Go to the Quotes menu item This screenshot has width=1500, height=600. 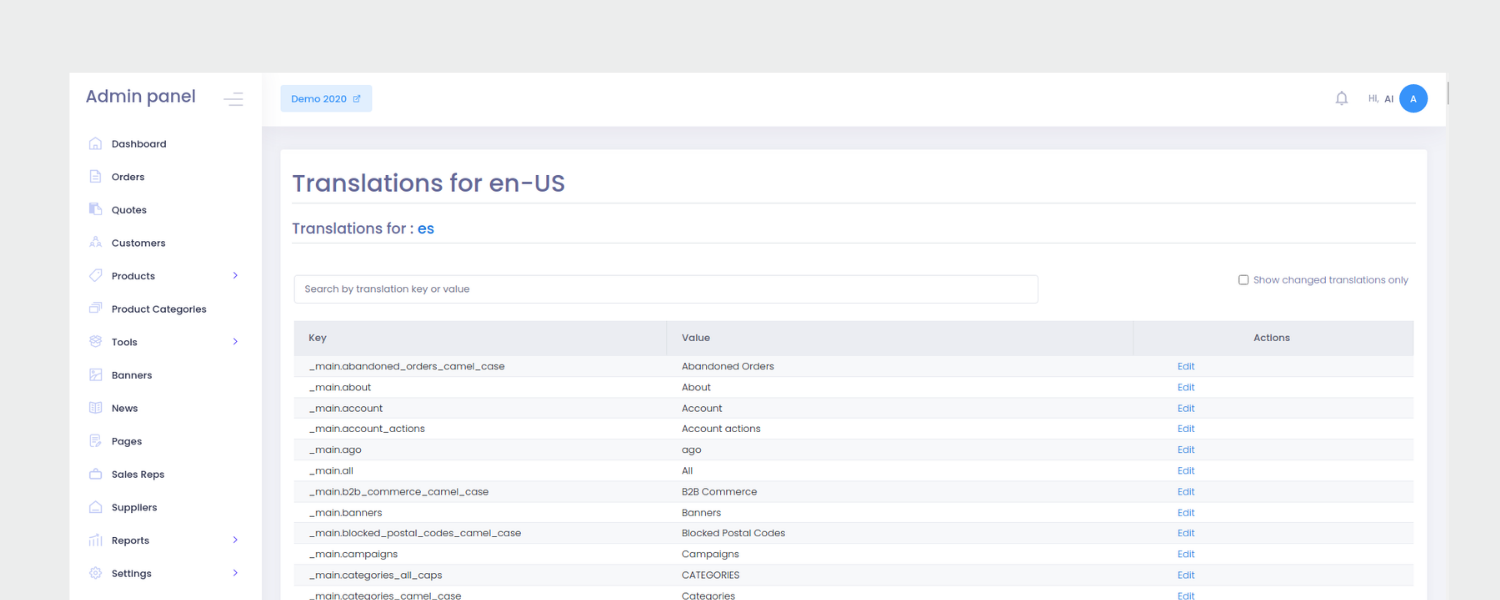tap(129, 210)
